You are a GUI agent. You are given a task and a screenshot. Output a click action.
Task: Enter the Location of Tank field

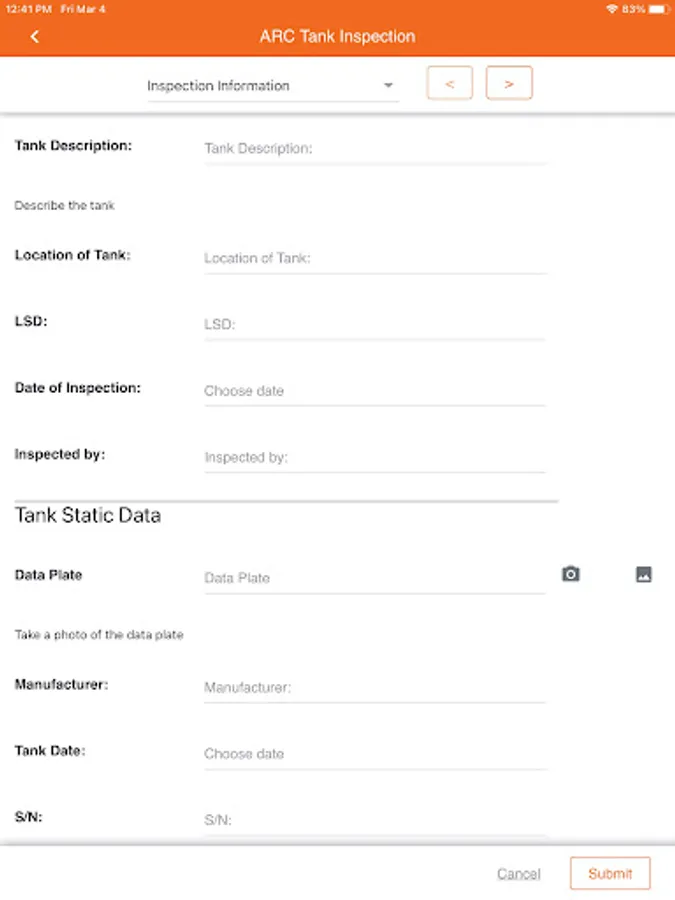[x=375, y=258]
